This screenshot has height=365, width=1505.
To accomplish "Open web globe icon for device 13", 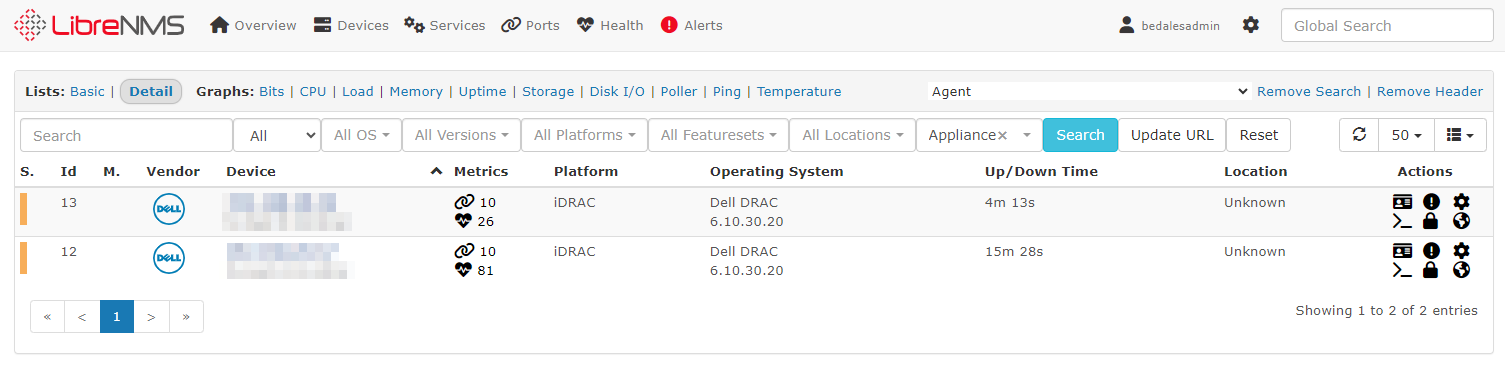I will 1461,221.
